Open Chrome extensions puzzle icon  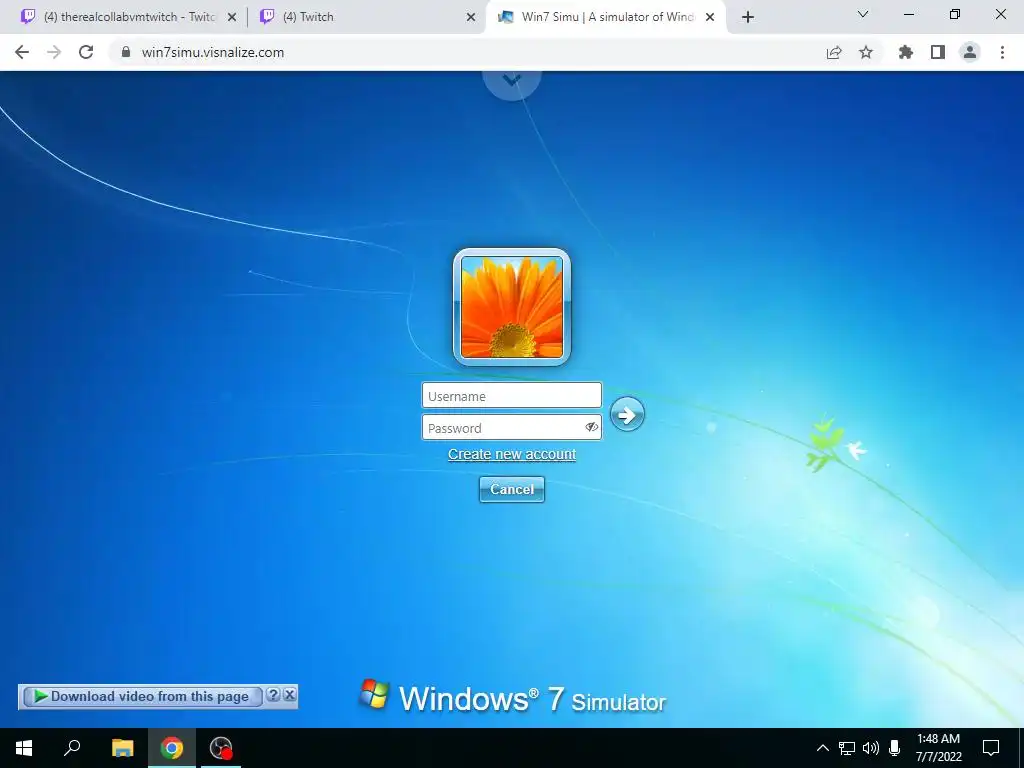coord(905,52)
